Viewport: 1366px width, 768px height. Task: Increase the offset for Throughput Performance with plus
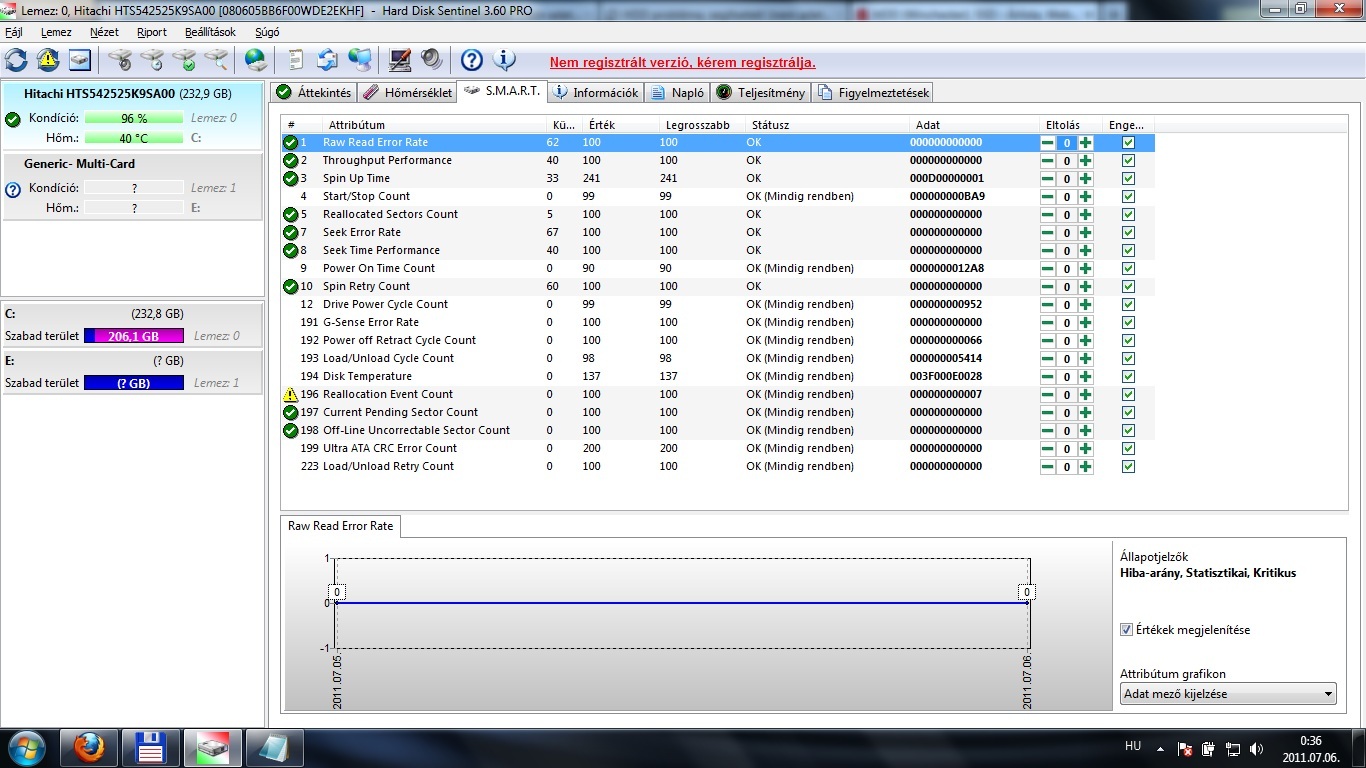[1085, 161]
